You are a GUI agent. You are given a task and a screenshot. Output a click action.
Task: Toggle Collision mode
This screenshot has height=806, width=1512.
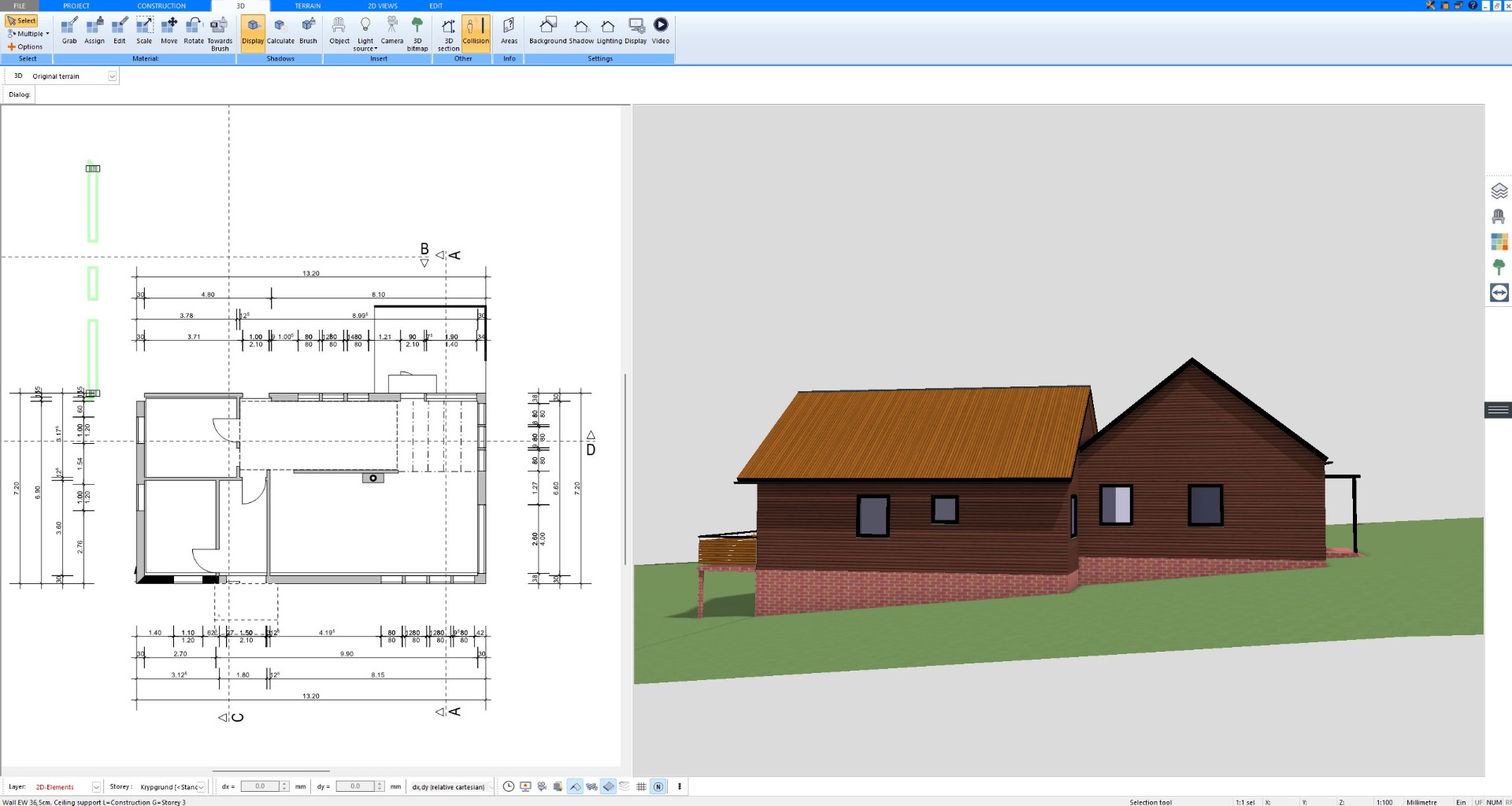tap(476, 33)
